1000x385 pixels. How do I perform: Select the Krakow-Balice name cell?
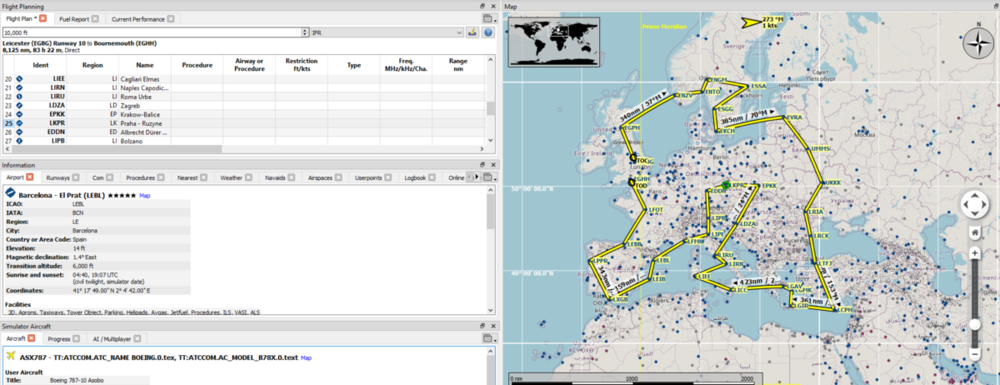pos(145,114)
